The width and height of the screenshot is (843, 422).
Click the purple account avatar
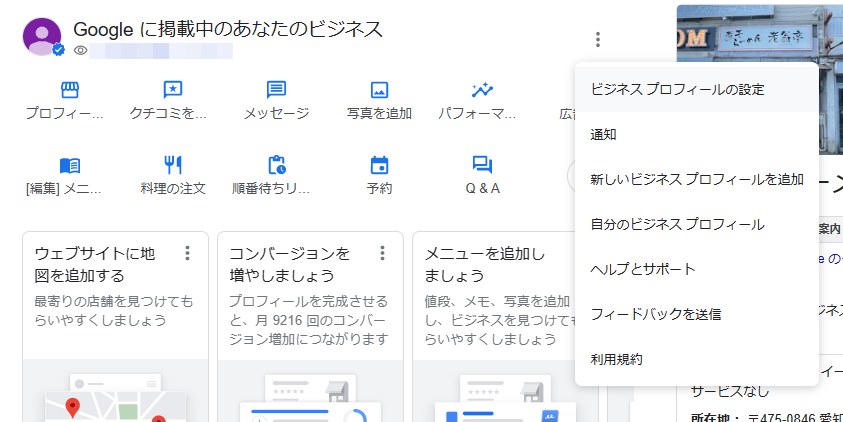click(x=42, y=37)
